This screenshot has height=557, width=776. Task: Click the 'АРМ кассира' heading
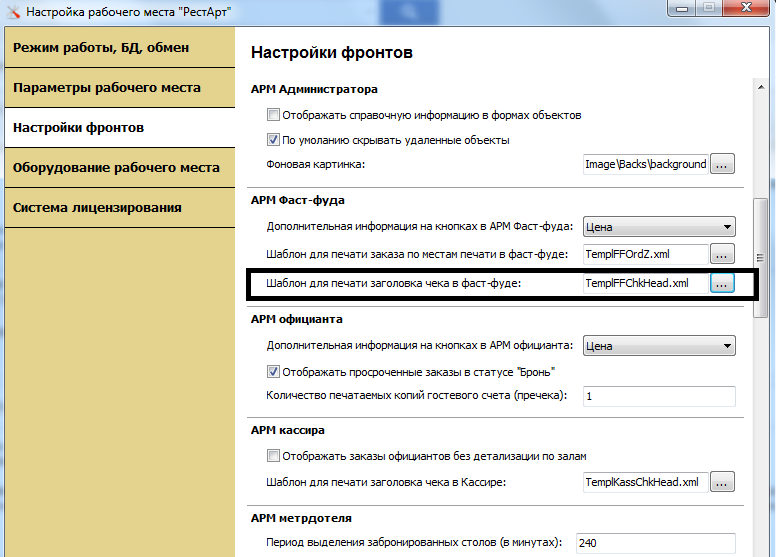[288, 430]
